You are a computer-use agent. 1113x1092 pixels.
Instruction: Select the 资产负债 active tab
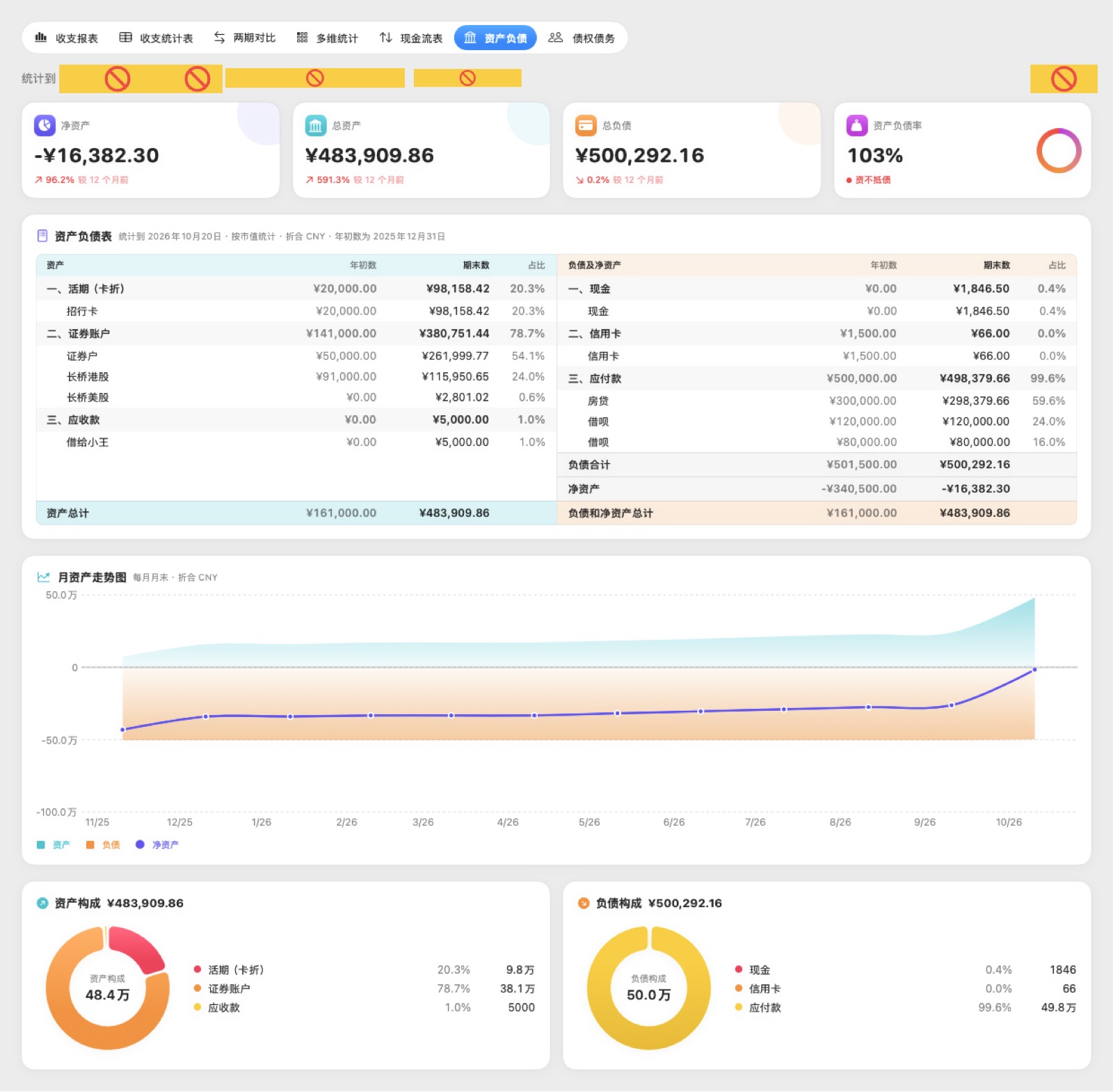(495, 38)
